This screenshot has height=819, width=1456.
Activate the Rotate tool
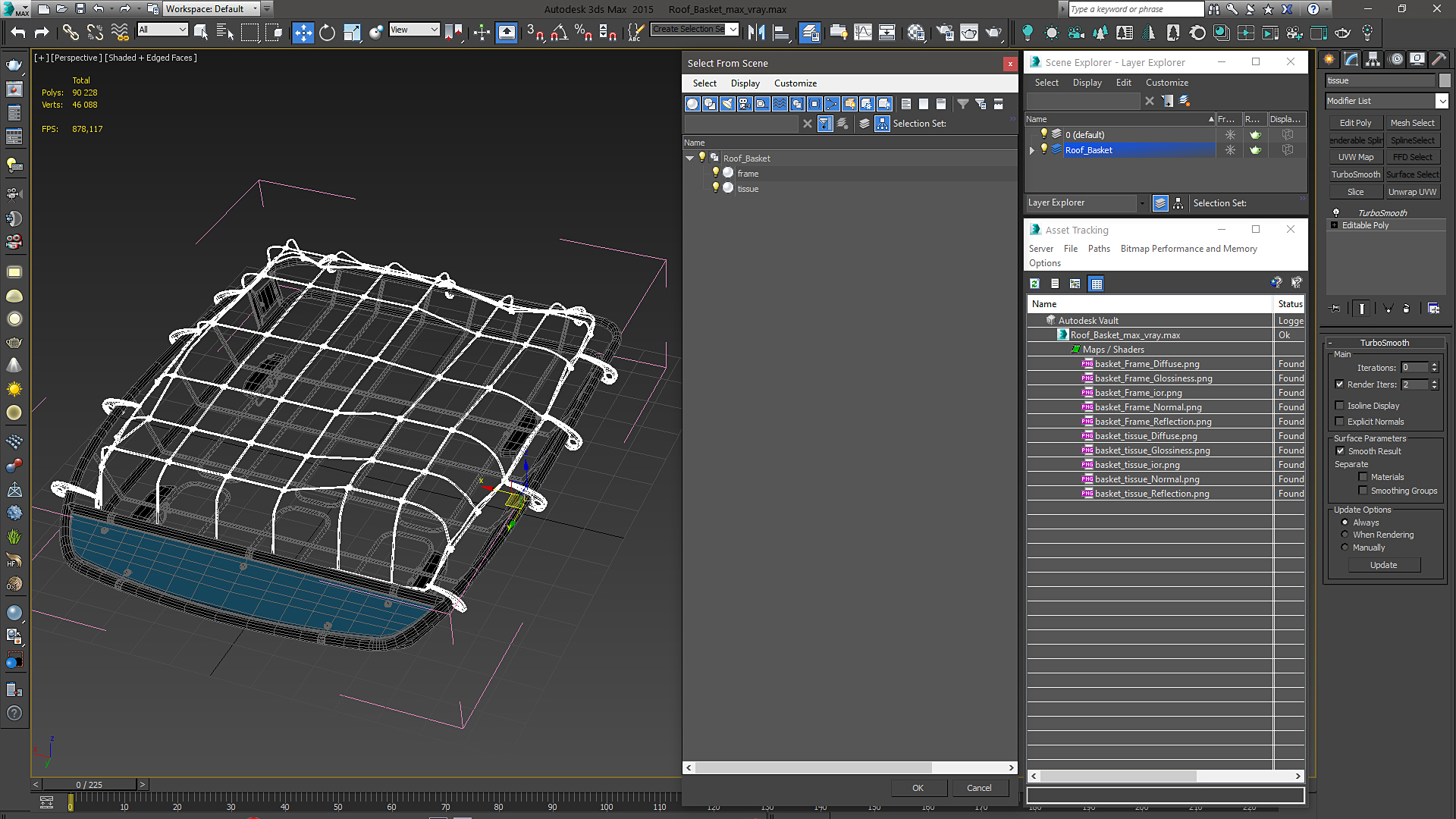[x=327, y=33]
